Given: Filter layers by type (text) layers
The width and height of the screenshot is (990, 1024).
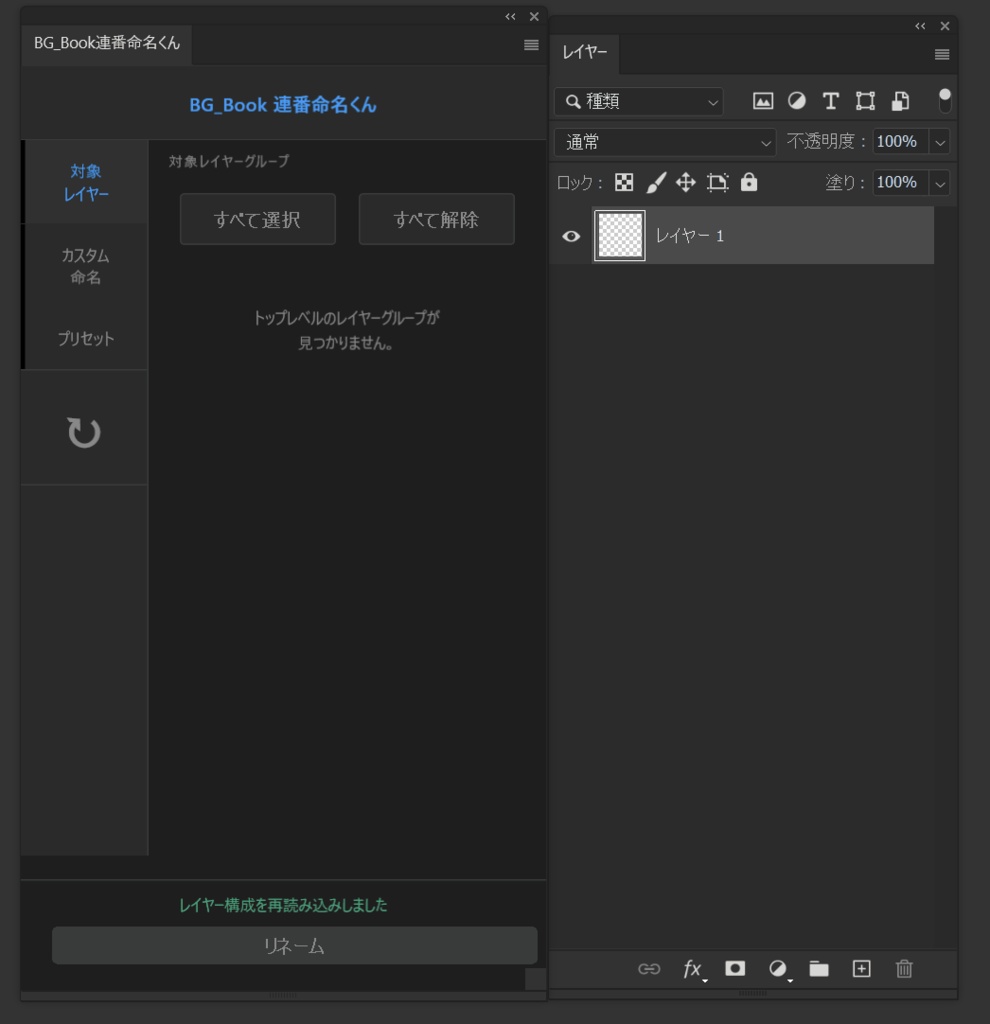Looking at the screenshot, I should pyautogui.click(x=831, y=101).
